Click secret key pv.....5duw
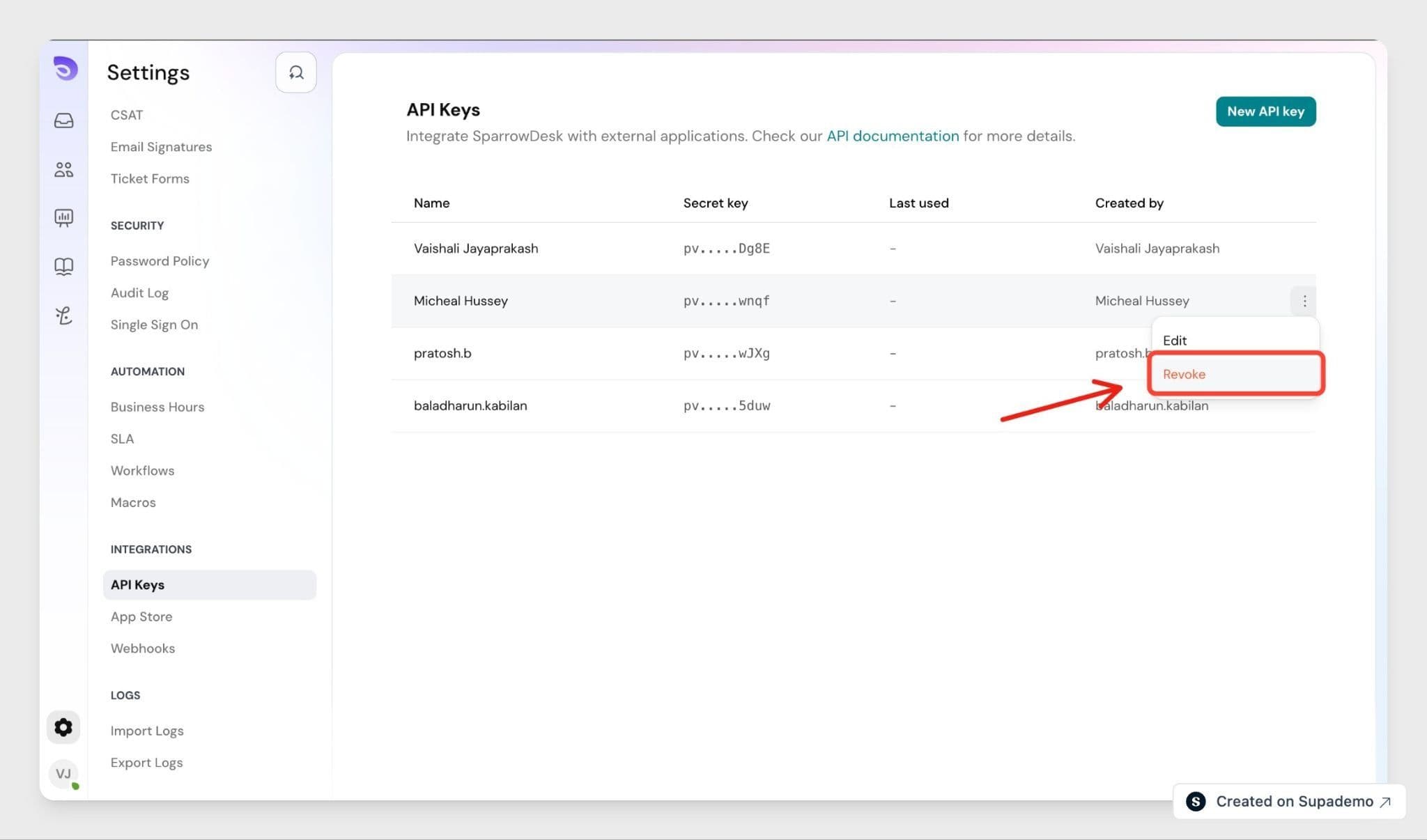 [x=727, y=405]
